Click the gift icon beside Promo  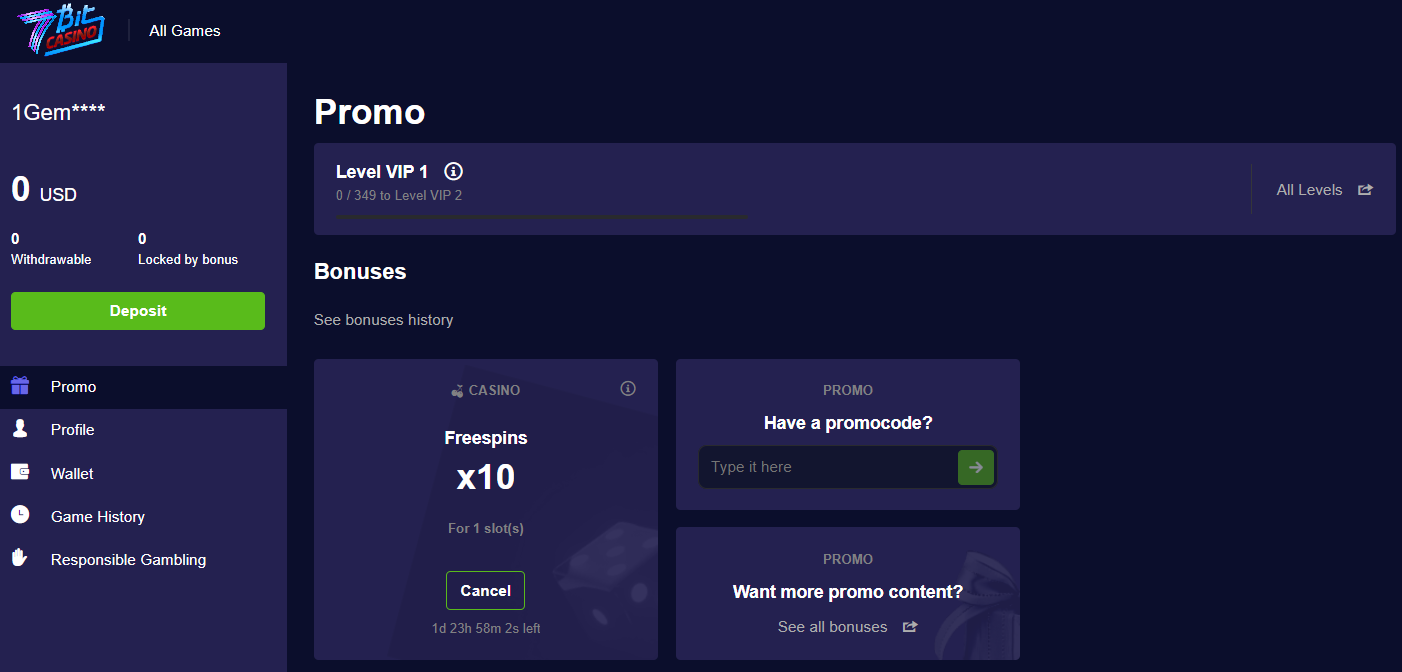(x=20, y=386)
